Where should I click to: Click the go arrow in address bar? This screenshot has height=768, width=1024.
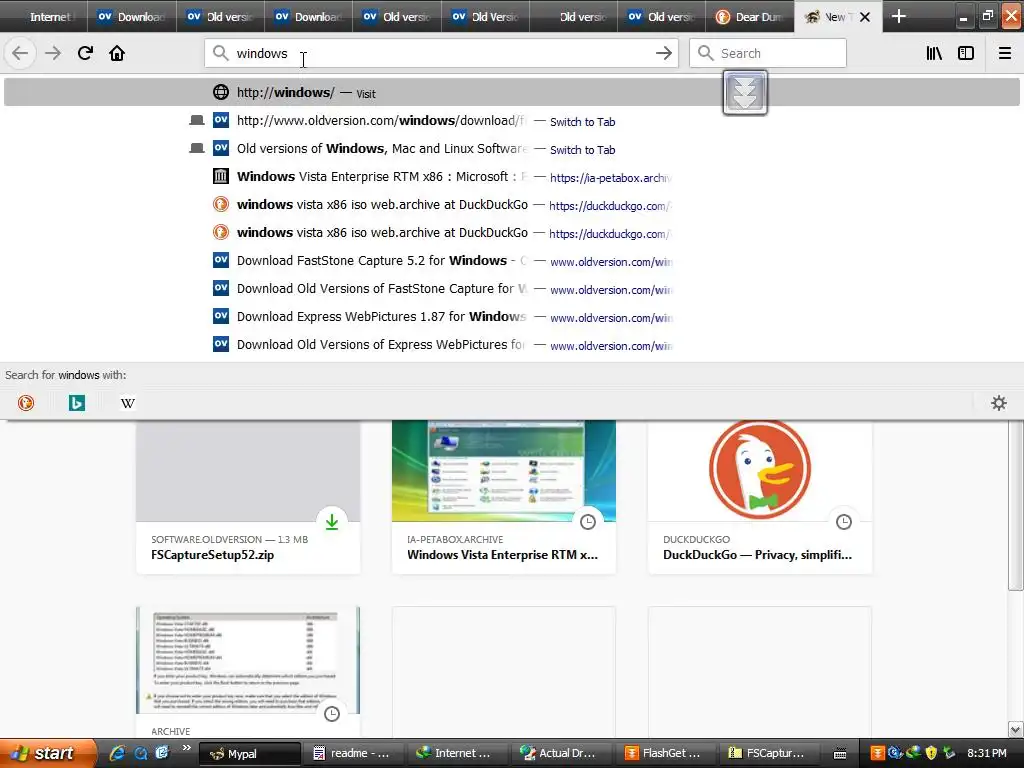pyautogui.click(x=664, y=53)
